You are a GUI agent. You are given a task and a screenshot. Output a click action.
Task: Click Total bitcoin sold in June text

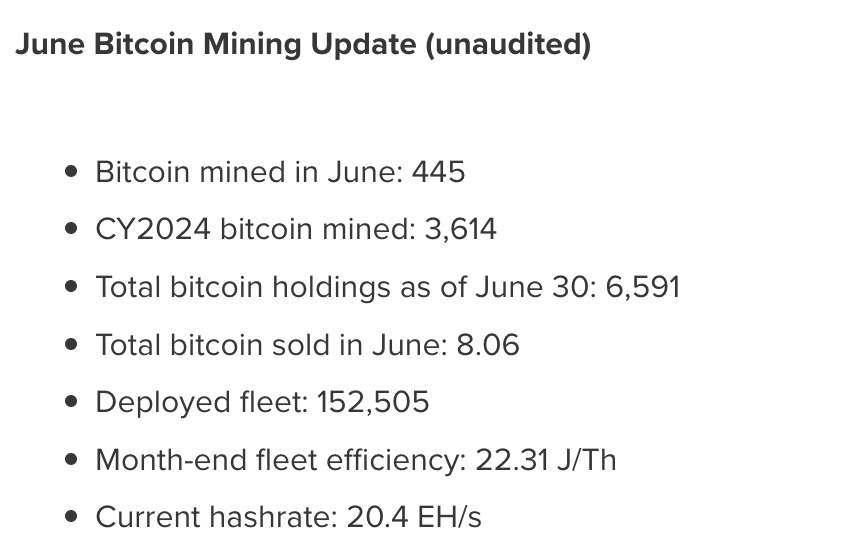tap(270, 346)
